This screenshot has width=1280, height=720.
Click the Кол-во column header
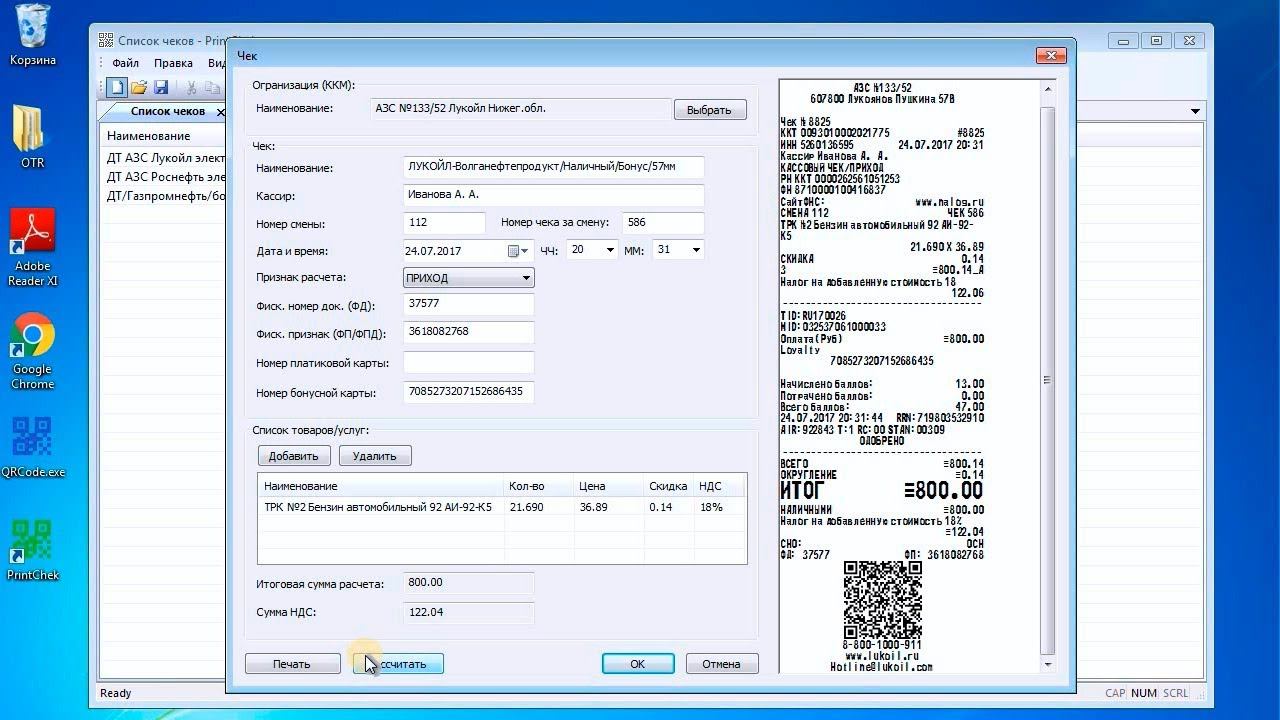(537, 486)
